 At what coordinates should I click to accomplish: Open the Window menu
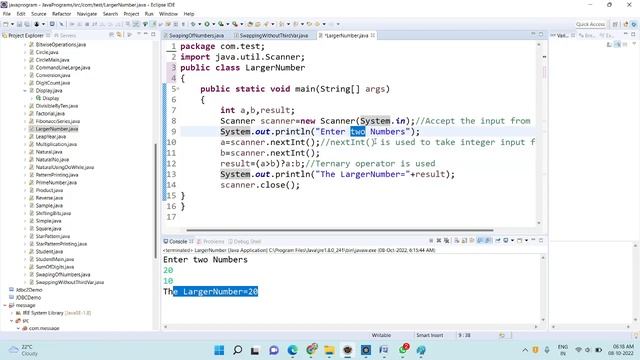pos(168,14)
